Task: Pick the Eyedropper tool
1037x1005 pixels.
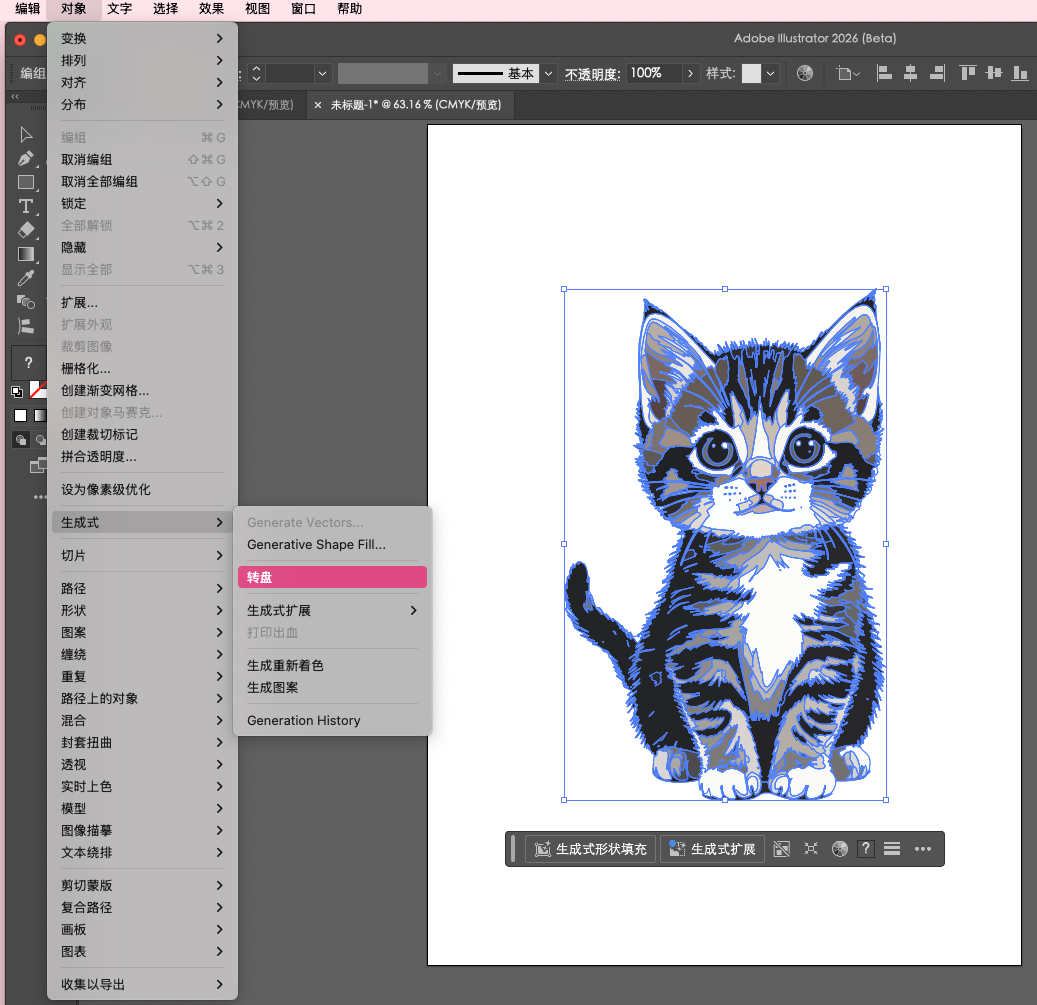Action: (x=26, y=278)
